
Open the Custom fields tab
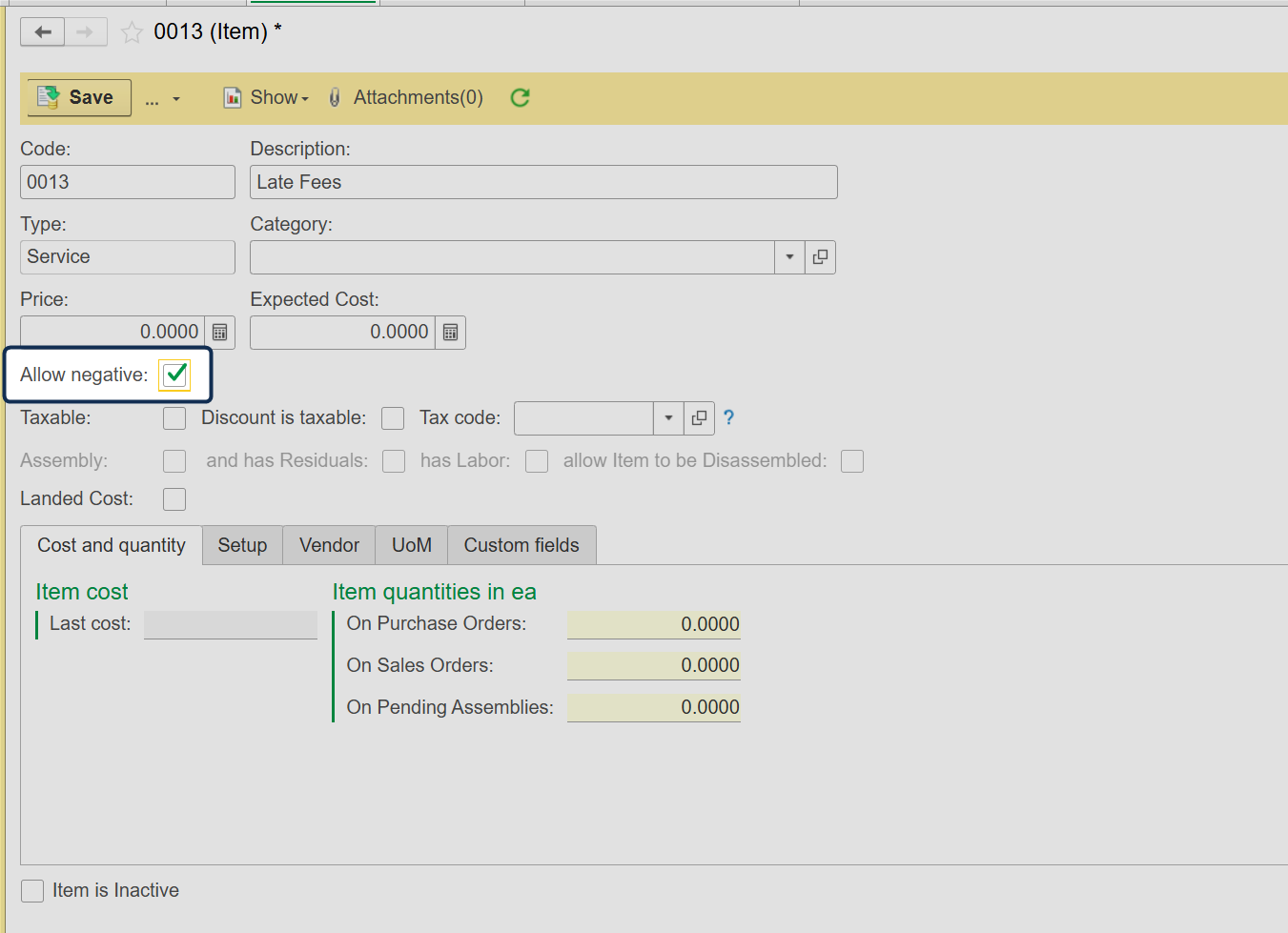[x=521, y=545]
